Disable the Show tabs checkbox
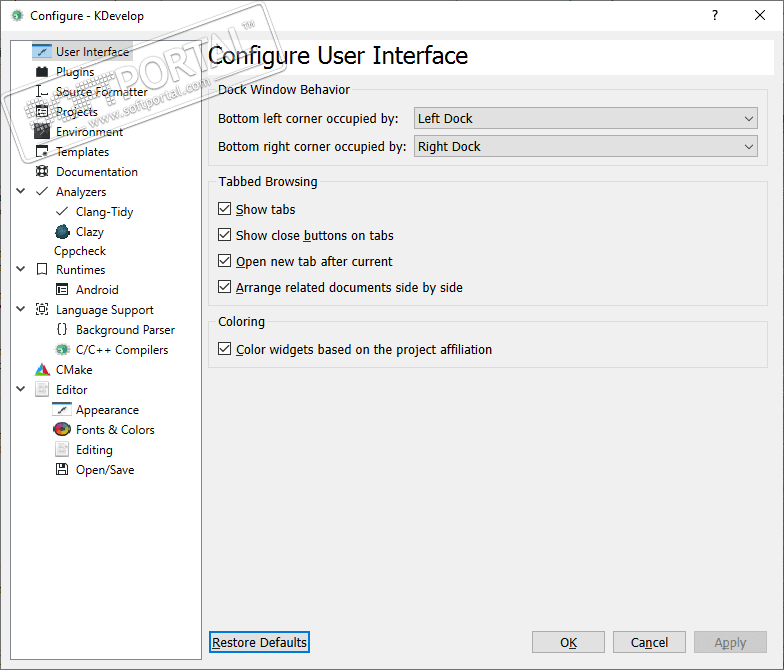Viewport: 784px width, 670px height. pos(225,210)
